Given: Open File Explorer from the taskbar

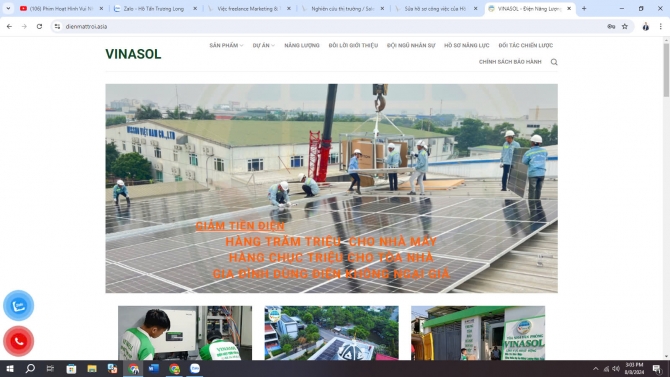Looking at the screenshot, I should point(91,368).
